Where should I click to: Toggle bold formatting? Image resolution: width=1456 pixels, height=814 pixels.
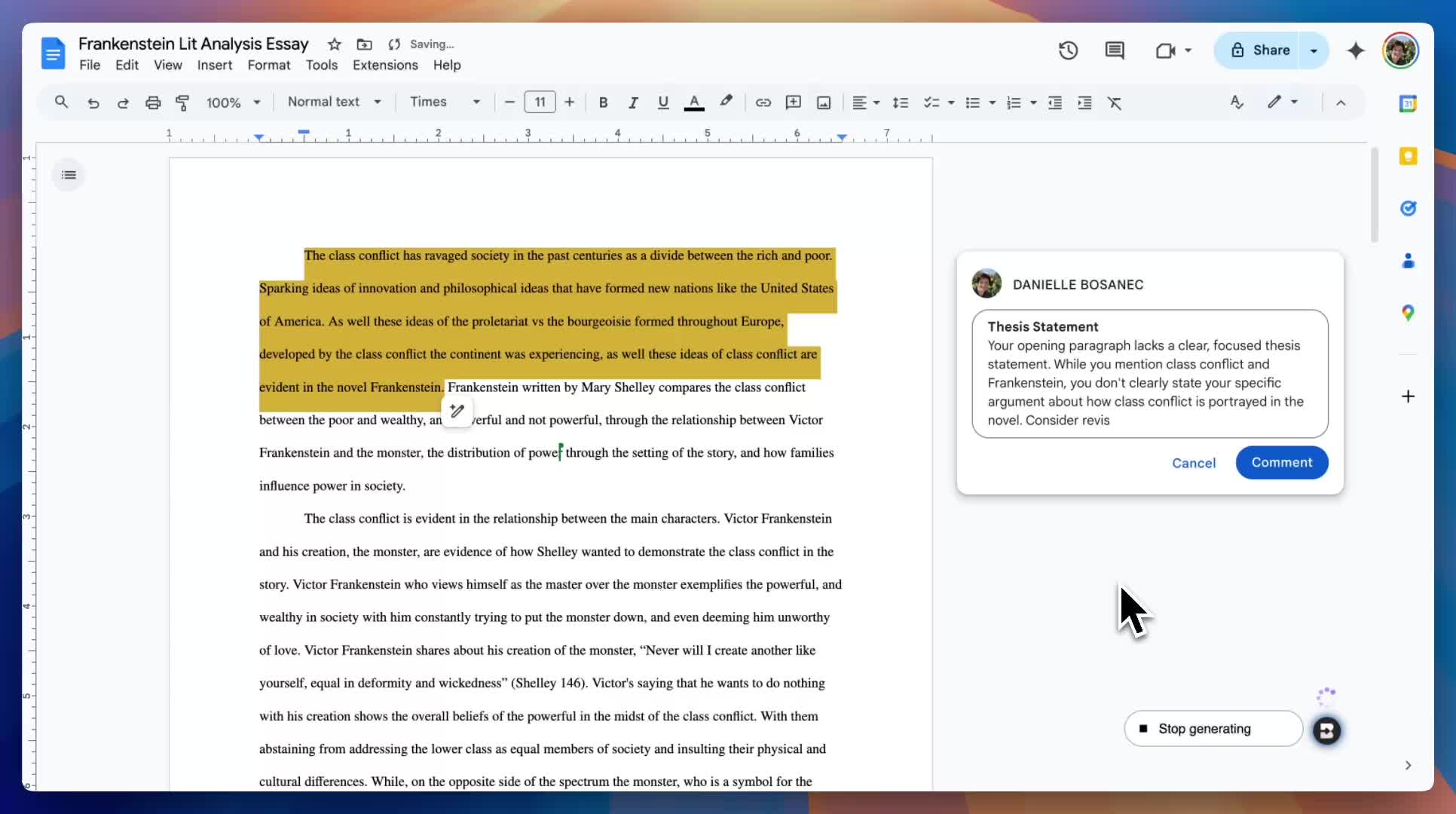coord(603,103)
